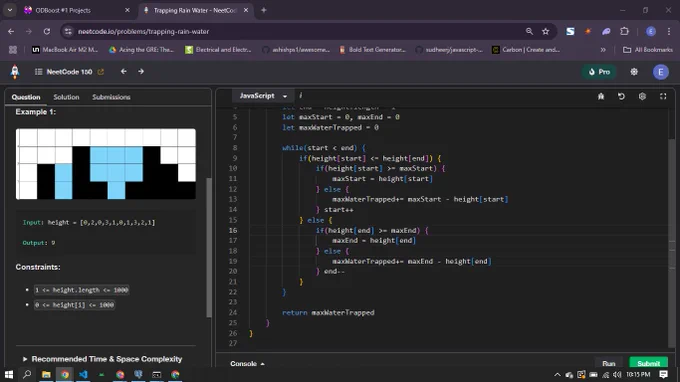This screenshot has height=382, width=680.
Task: Open the Chrome three-dot menu
Action: click(669, 31)
